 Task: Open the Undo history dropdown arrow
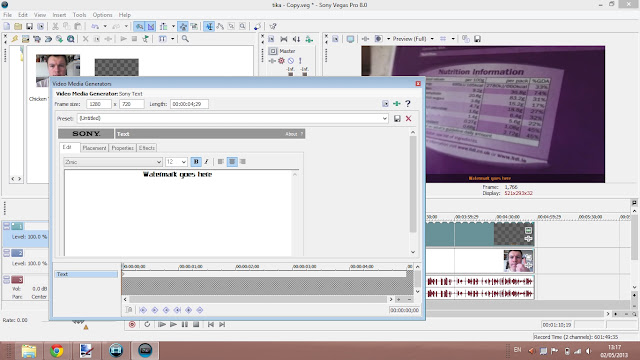pos(105,27)
